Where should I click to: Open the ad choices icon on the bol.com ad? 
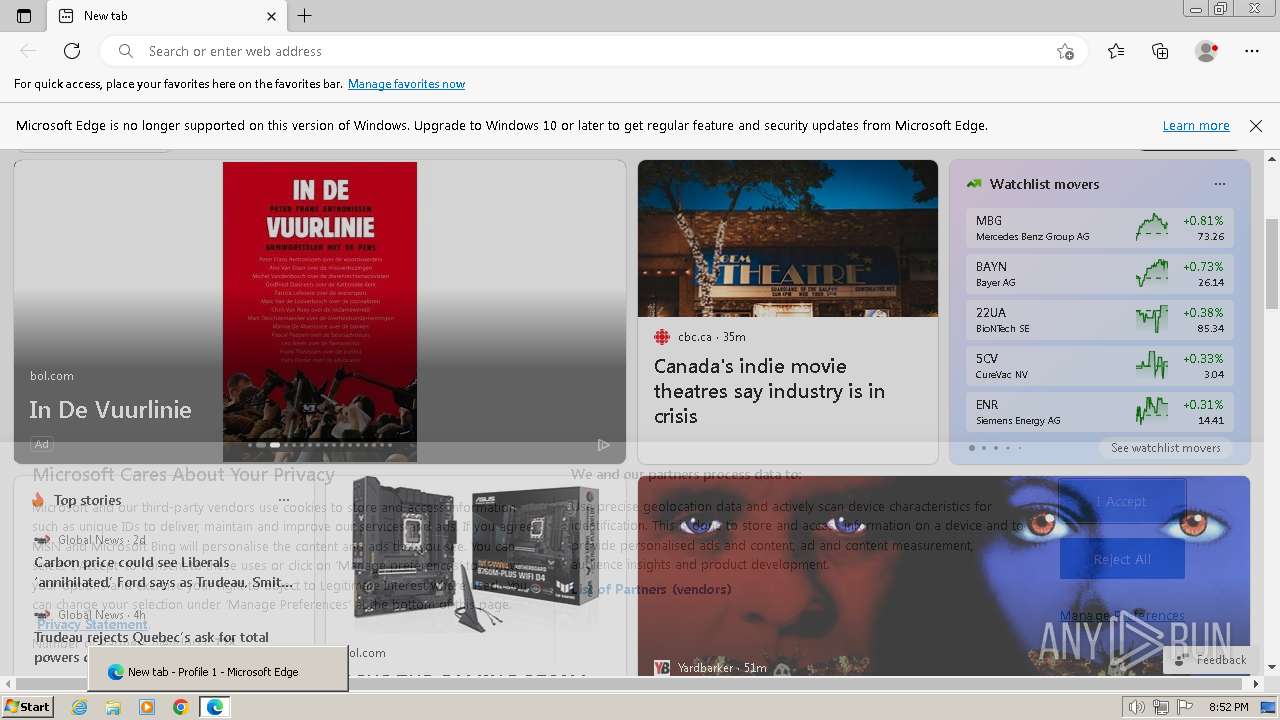point(603,445)
